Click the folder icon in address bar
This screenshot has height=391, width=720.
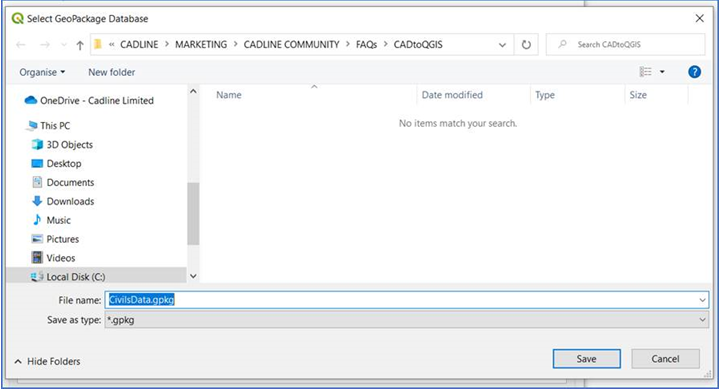coord(98,44)
